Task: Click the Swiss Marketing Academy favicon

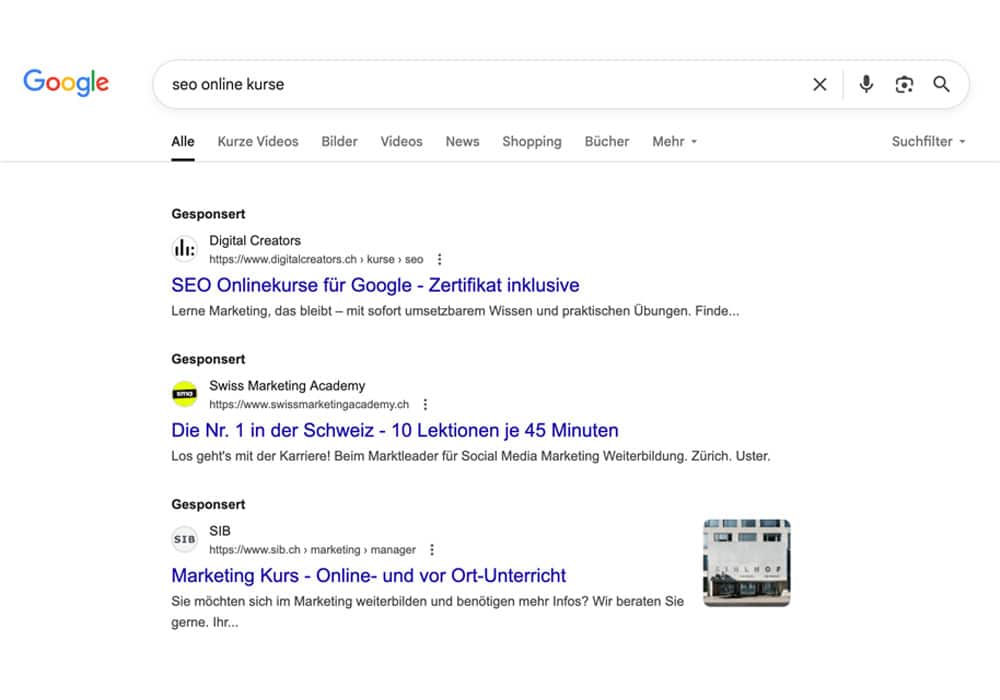Action: (x=184, y=393)
